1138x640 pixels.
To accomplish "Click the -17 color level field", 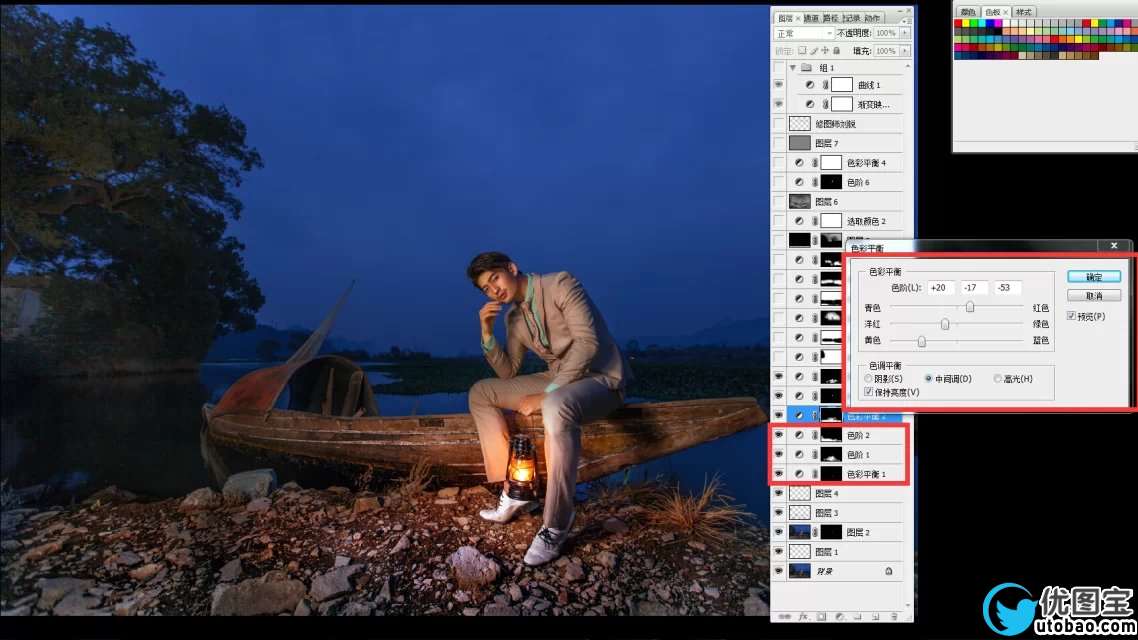I will [x=974, y=287].
